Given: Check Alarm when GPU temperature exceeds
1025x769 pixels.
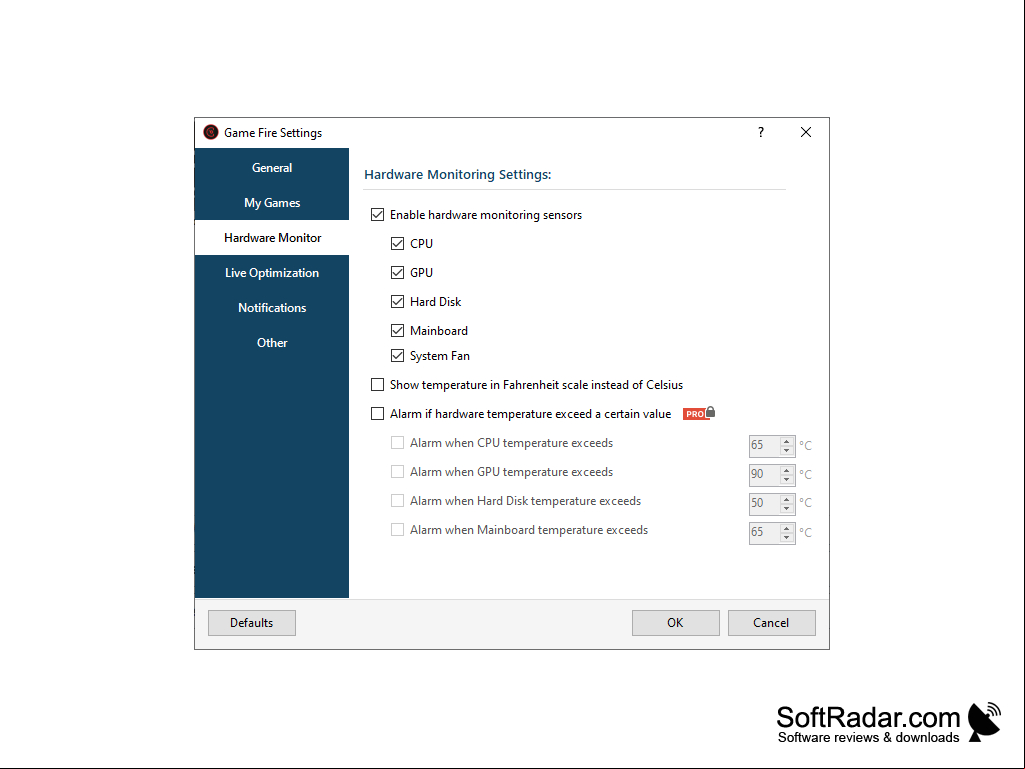Looking at the screenshot, I should point(397,471).
